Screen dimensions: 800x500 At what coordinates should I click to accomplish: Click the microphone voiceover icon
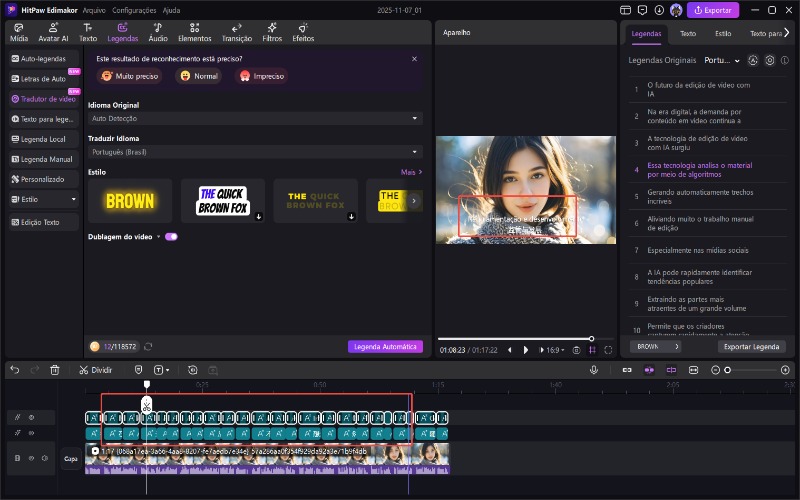pyautogui.click(x=594, y=370)
